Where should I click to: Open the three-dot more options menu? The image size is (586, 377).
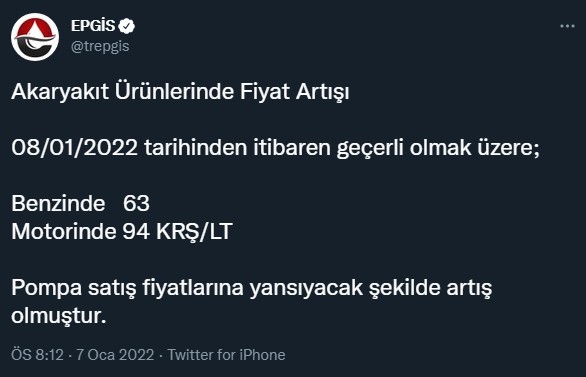coord(567,26)
